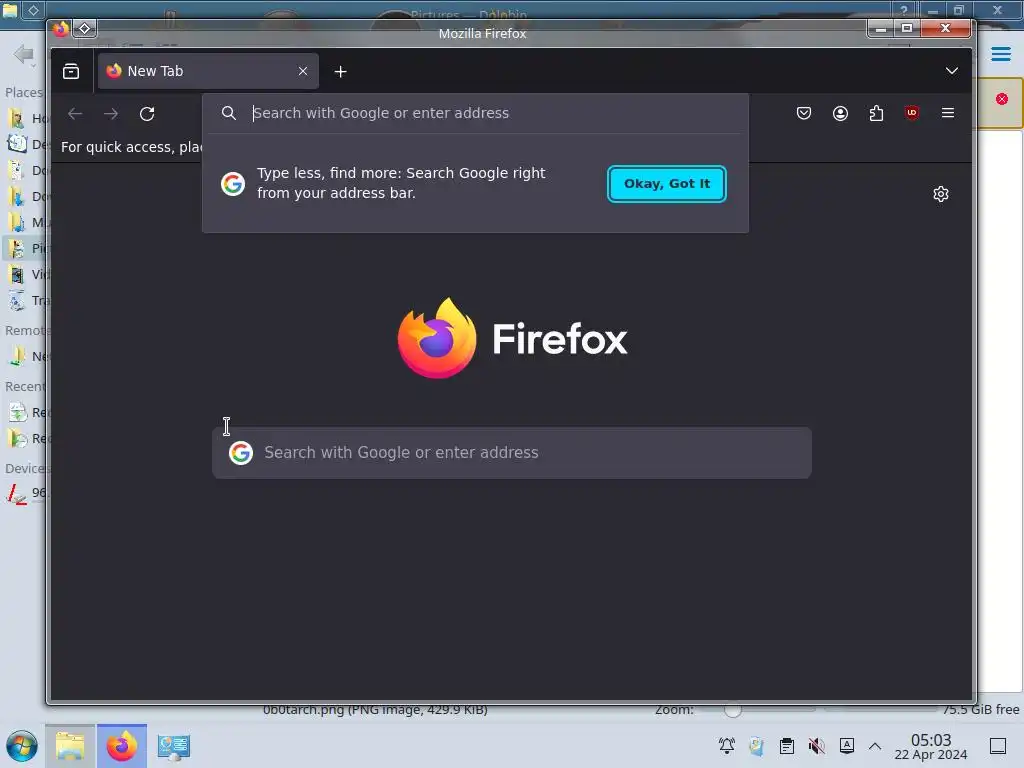This screenshot has width=1024, height=768.
Task: Click the red close icon in Dolphin panel
Action: click(1002, 99)
